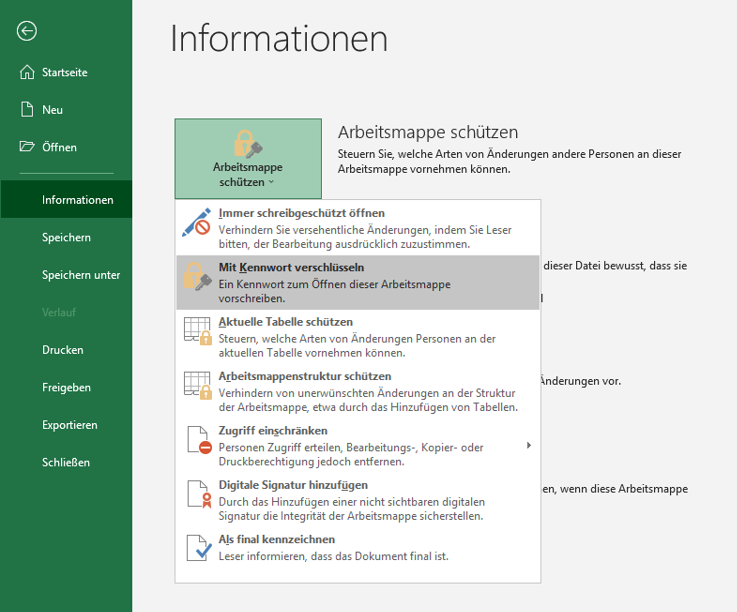The height and width of the screenshot is (612, 737).
Task: Open the Speichern unter tab
Action: click(81, 275)
